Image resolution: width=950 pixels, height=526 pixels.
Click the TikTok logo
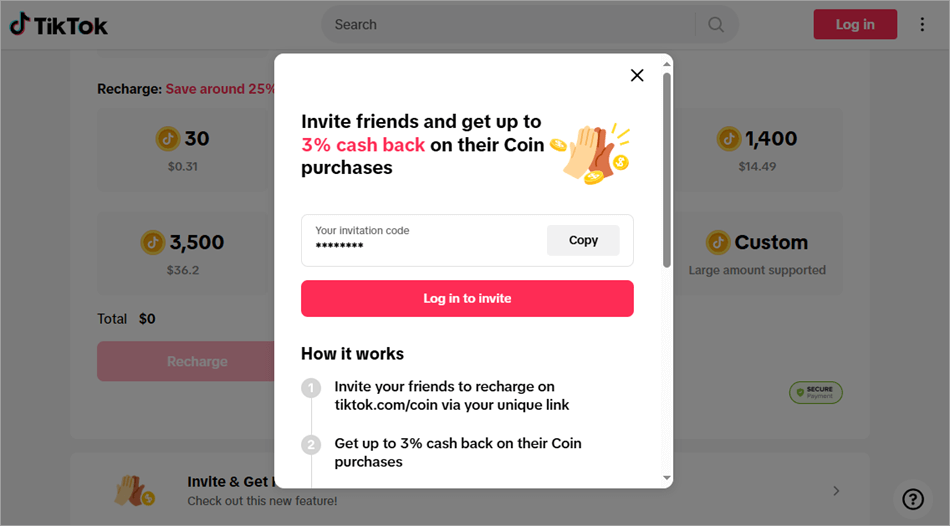click(59, 25)
